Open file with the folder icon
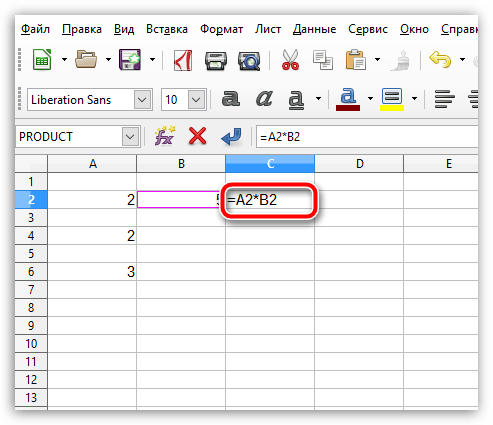493x425 pixels. (x=86, y=59)
